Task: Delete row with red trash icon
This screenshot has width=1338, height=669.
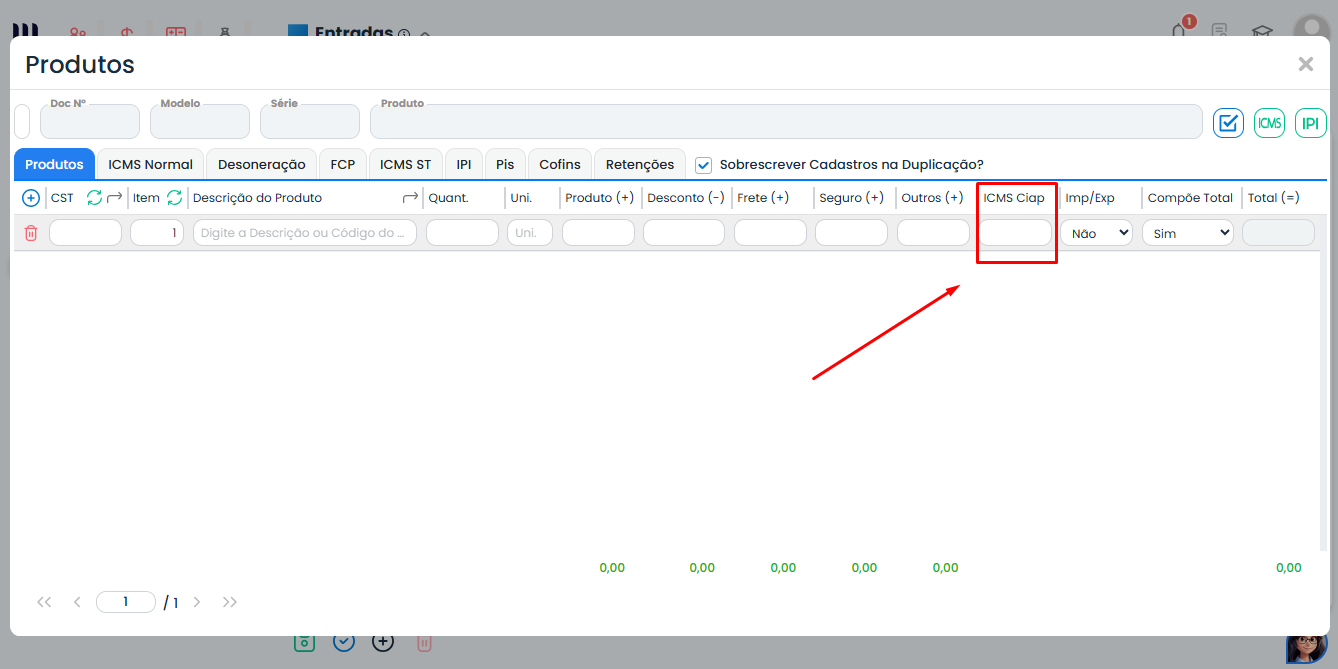Action: click(31, 233)
